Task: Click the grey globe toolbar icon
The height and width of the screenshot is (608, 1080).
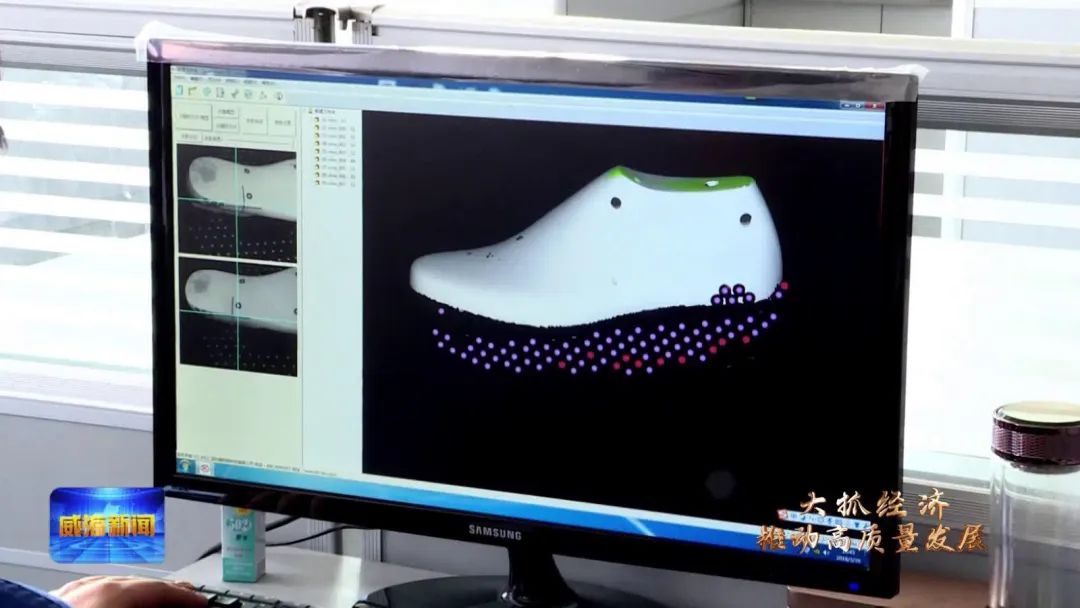Action: pos(248,94)
